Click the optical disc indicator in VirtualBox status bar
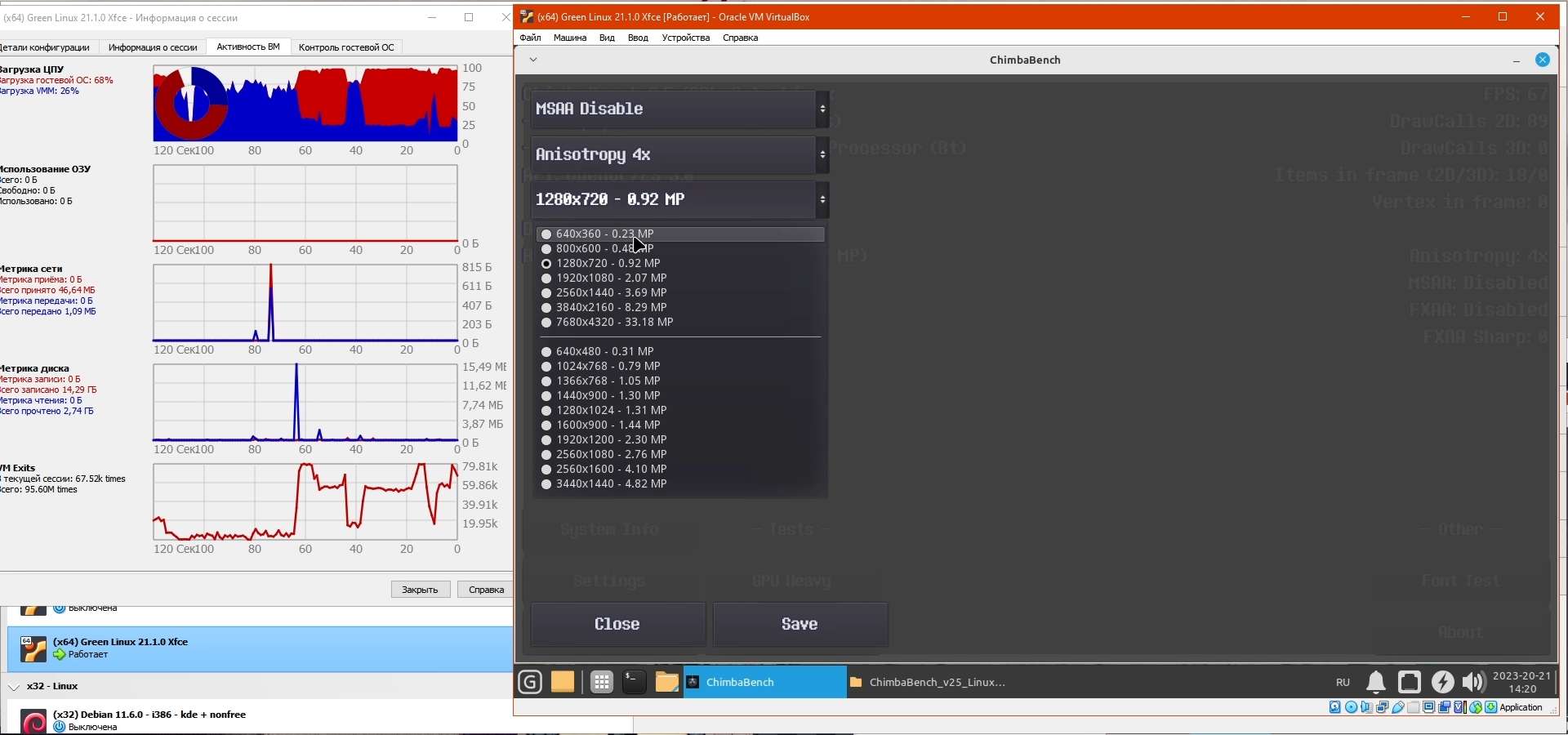The height and width of the screenshot is (735, 1568). 1351,707
